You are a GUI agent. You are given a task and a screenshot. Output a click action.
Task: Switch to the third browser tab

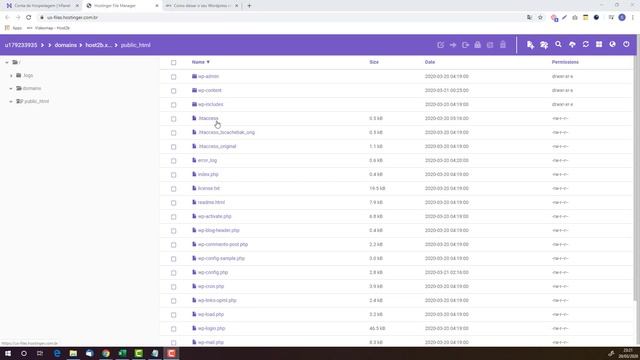pyautogui.click(x=202, y=6)
